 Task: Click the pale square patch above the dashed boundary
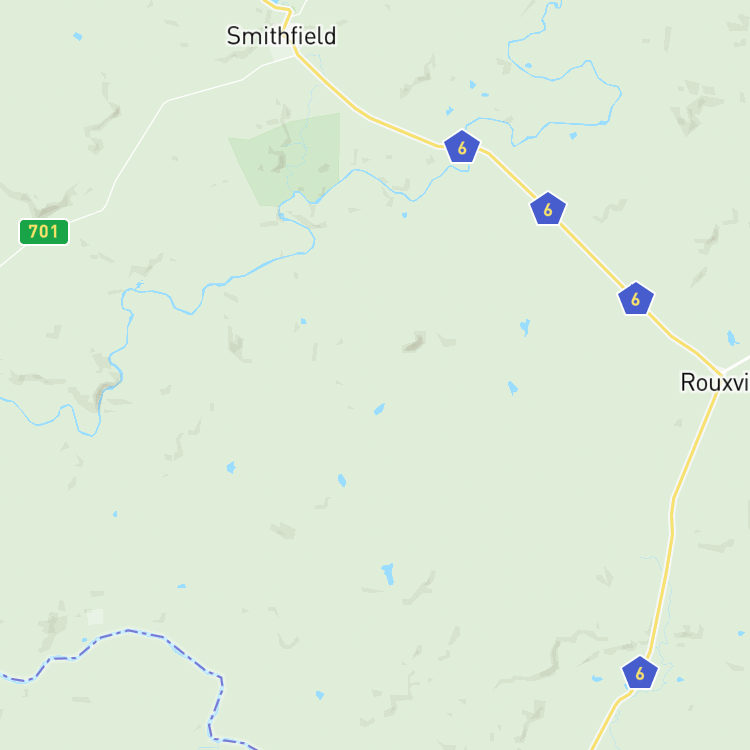click(x=95, y=617)
